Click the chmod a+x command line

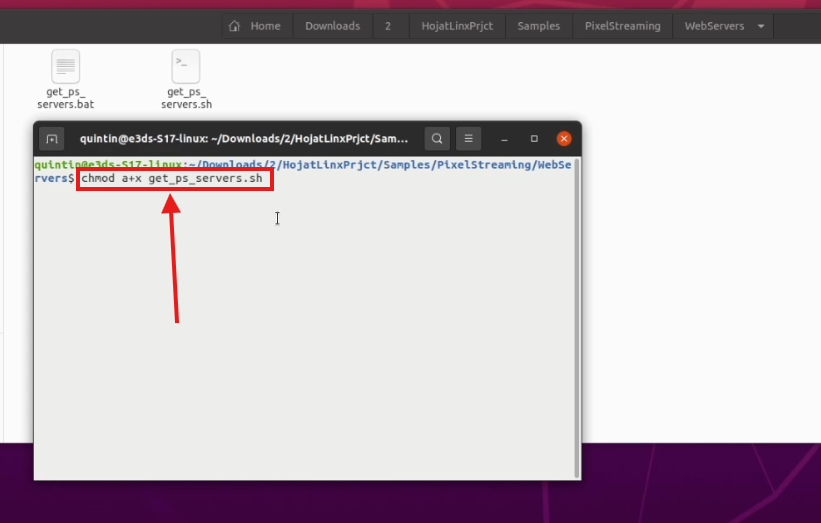(x=172, y=179)
